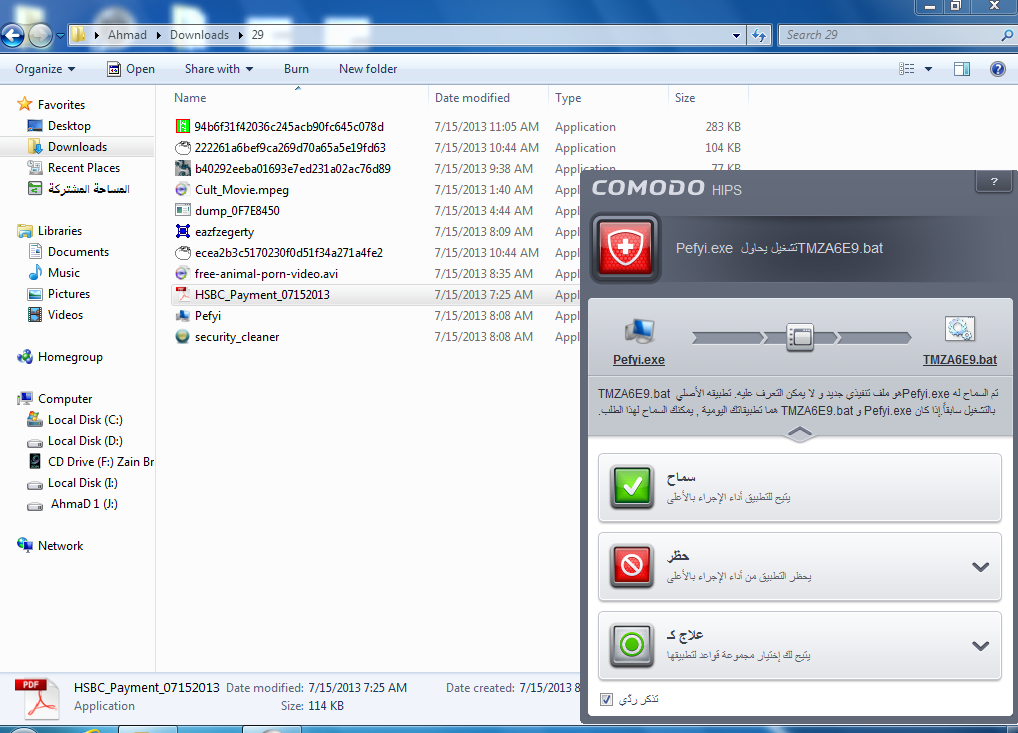The width and height of the screenshot is (1018, 733).
Task: Click the dump_0F7E8450 file icon
Action: [183, 211]
